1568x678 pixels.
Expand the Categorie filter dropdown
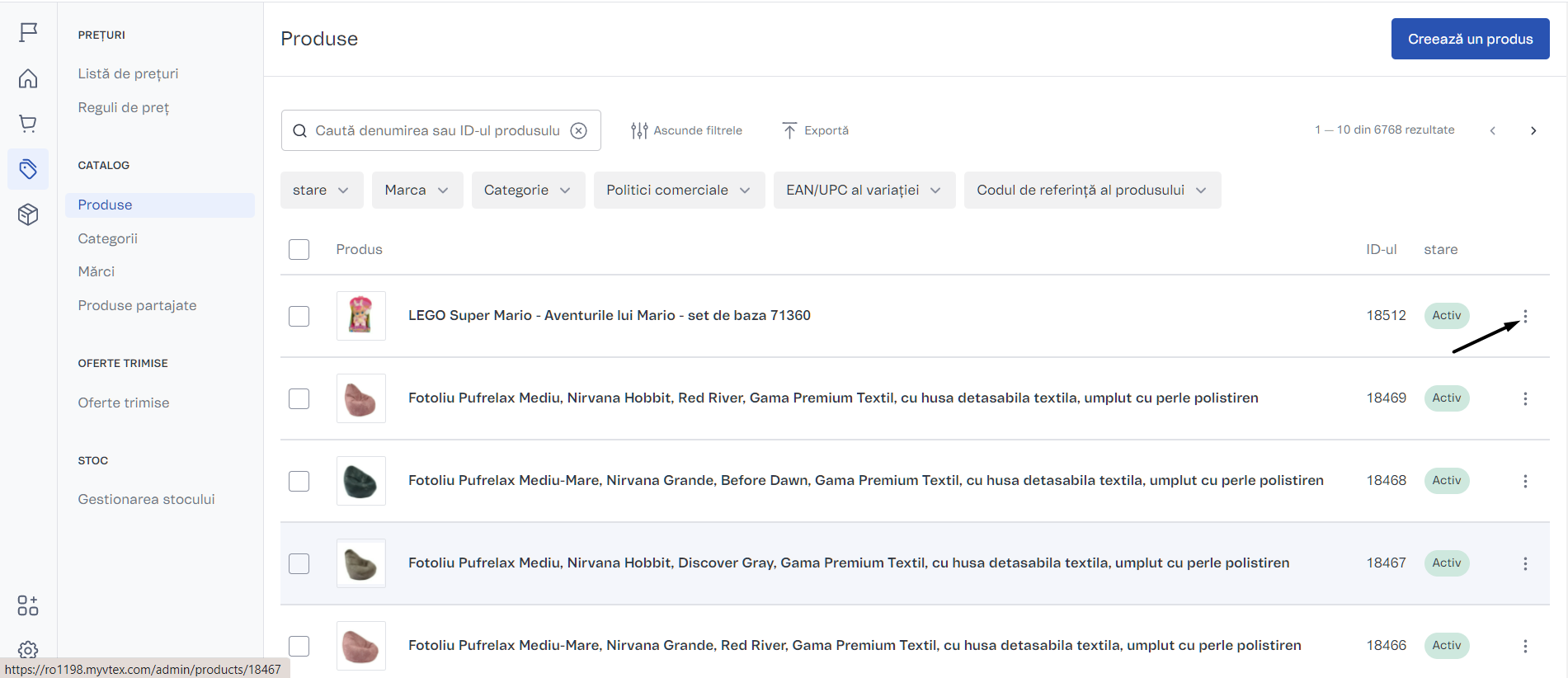pos(527,191)
